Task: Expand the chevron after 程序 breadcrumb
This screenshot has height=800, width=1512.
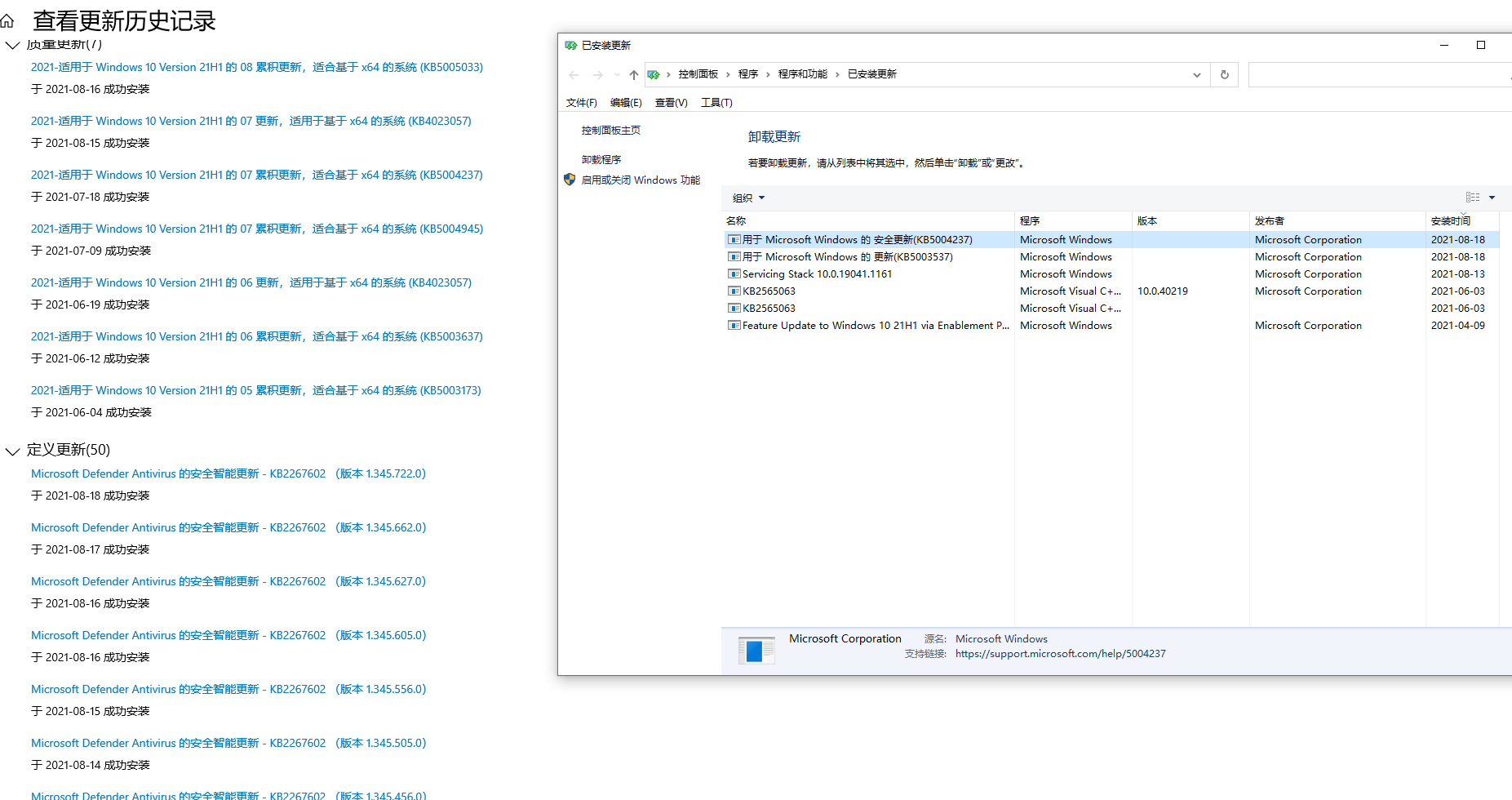Action: (768, 74)
